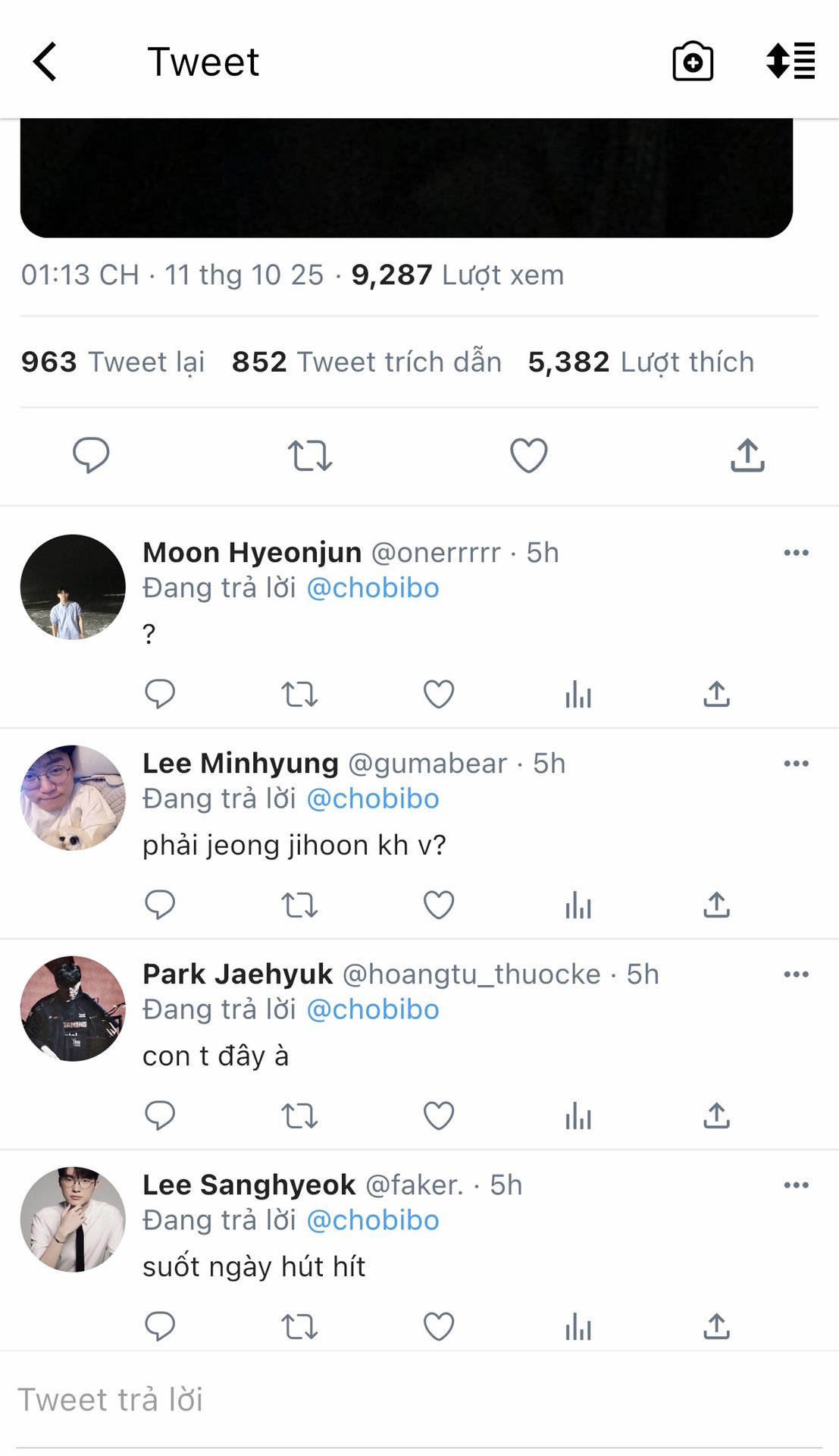Screen dimensions: 839x1456
Task: Like Moon Hyeonjun's reply
Action: coord(438,694)
